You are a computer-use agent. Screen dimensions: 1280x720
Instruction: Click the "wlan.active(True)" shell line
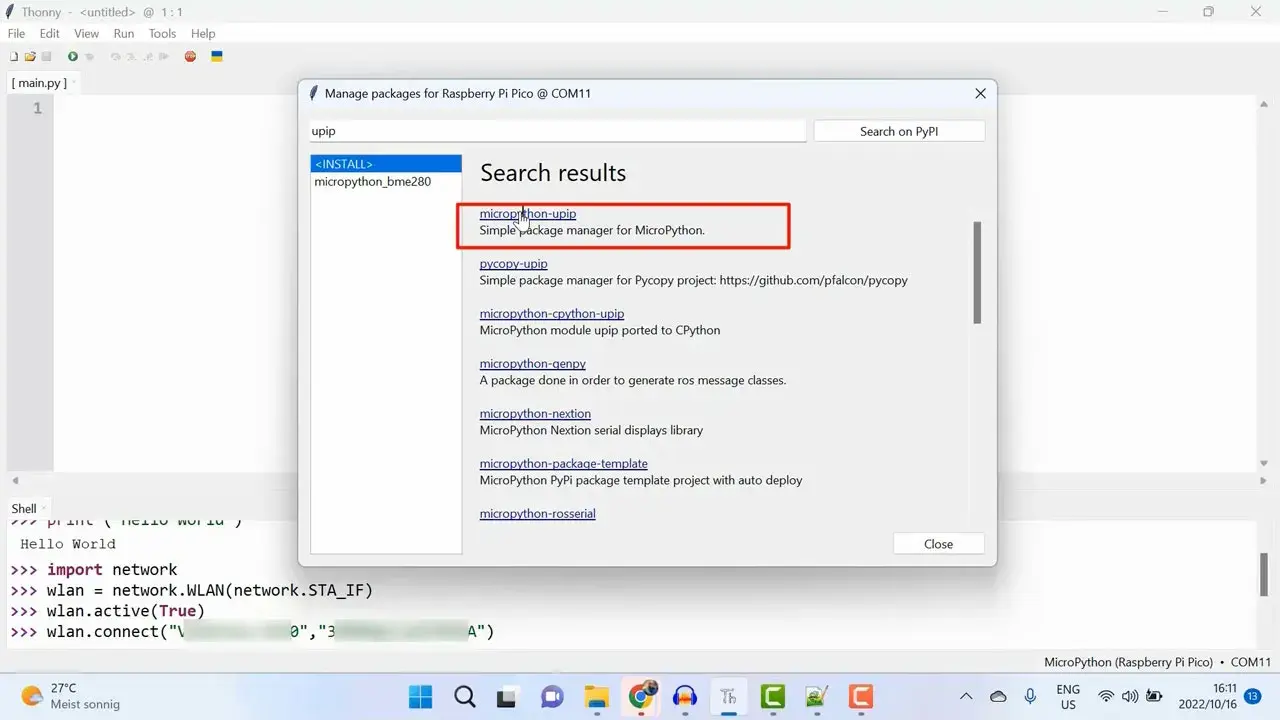point(125,611)
